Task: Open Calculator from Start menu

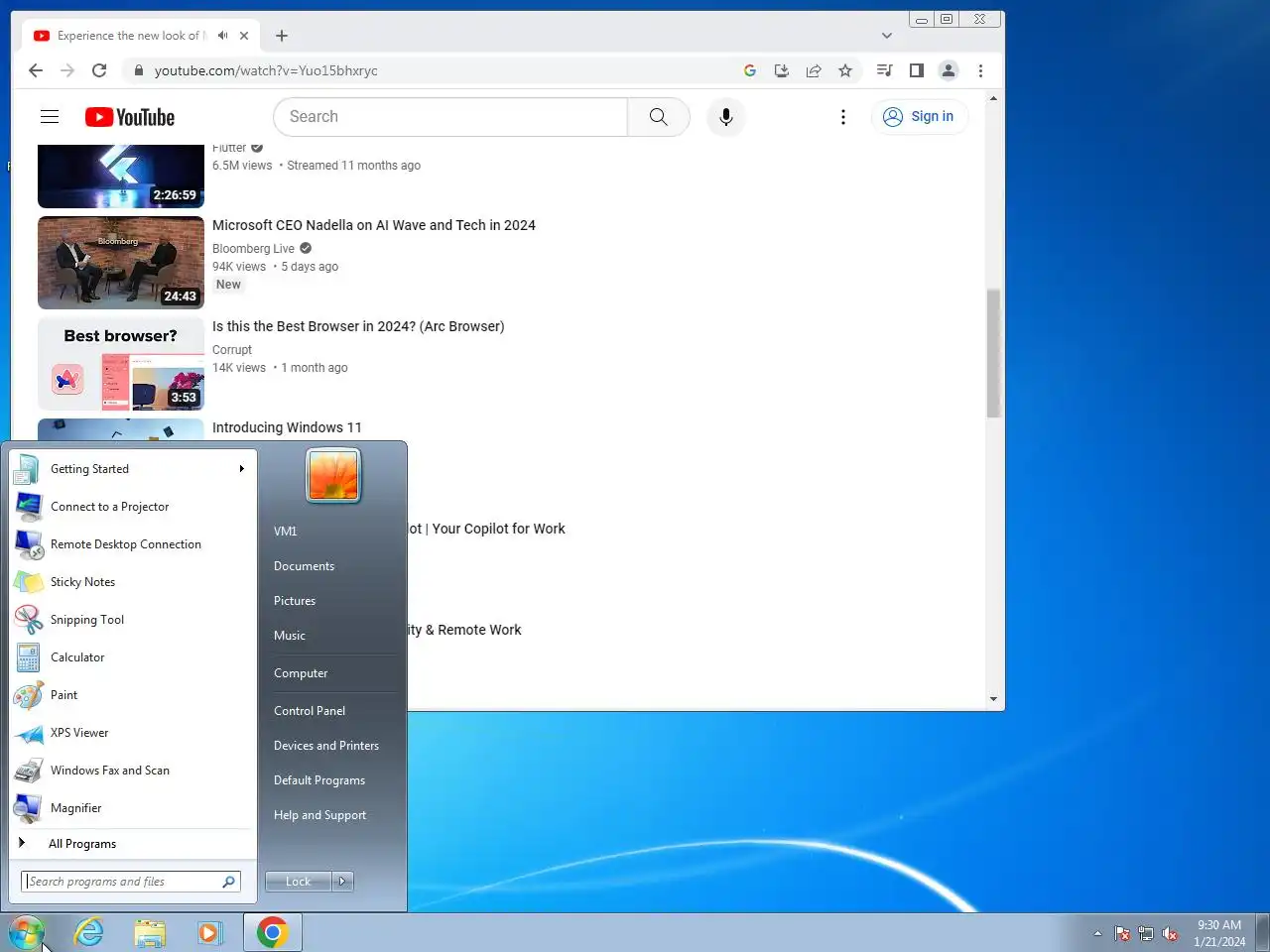Action: tap(133, 657)
